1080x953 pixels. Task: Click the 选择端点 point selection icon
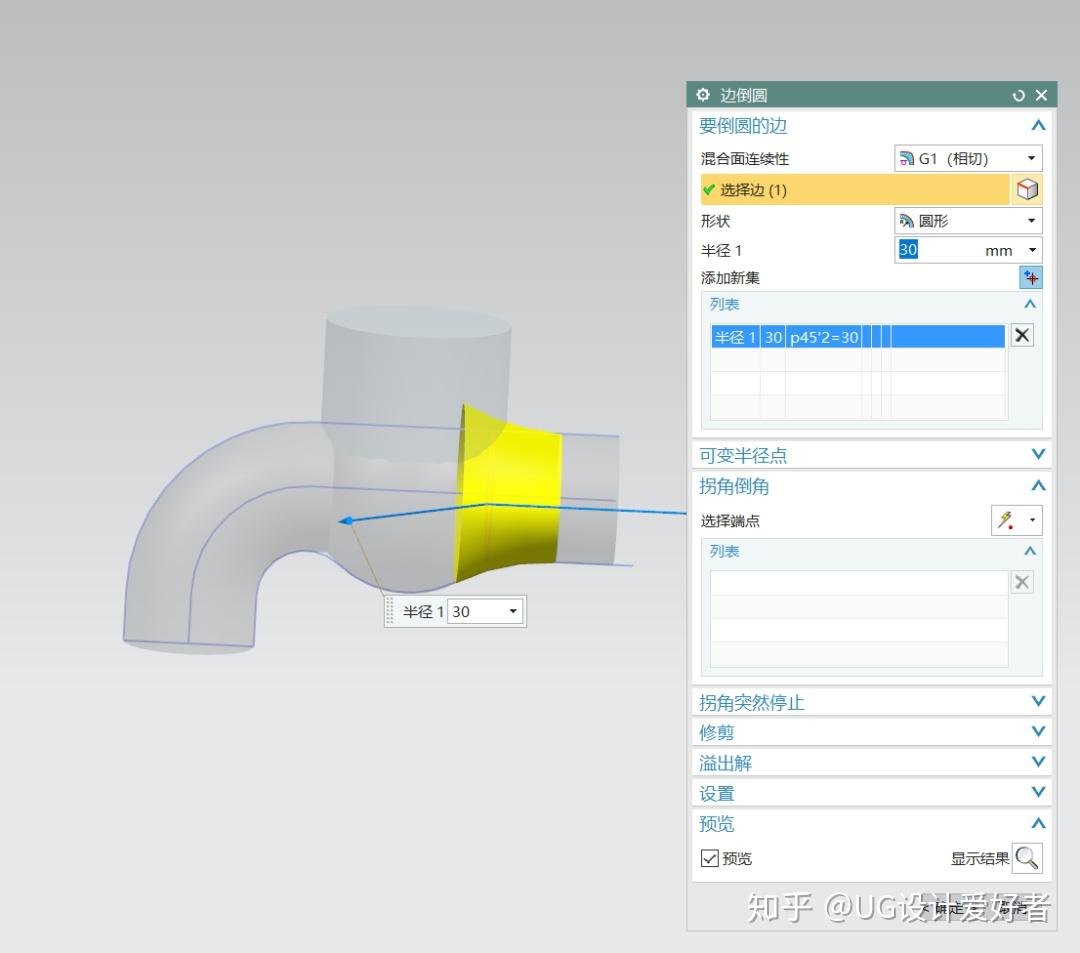[1006, 521]
